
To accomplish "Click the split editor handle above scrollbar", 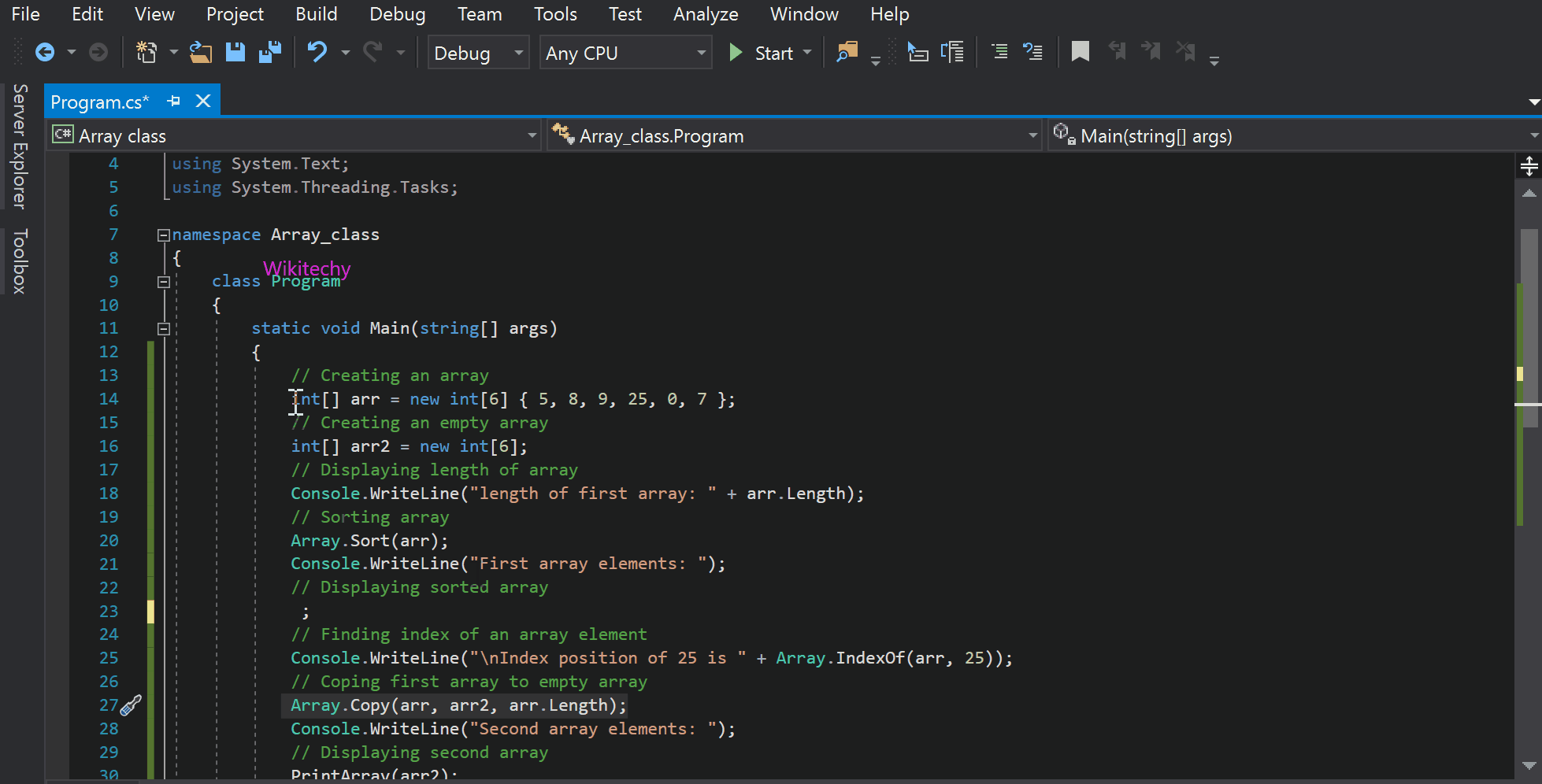I will (1529, 166).
